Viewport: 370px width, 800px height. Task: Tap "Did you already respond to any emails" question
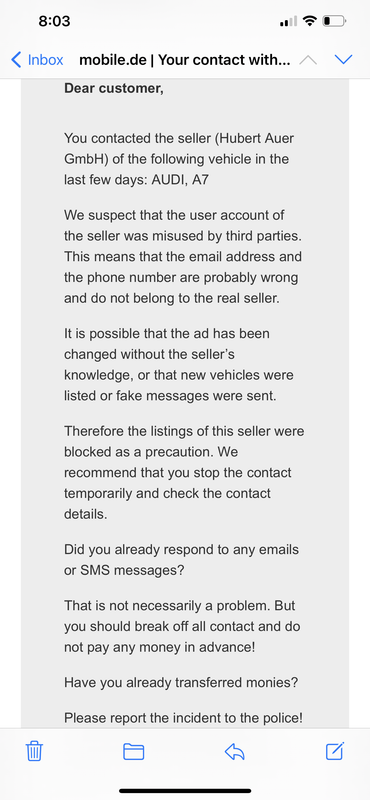pyautogui.click(x=181, y=549)
